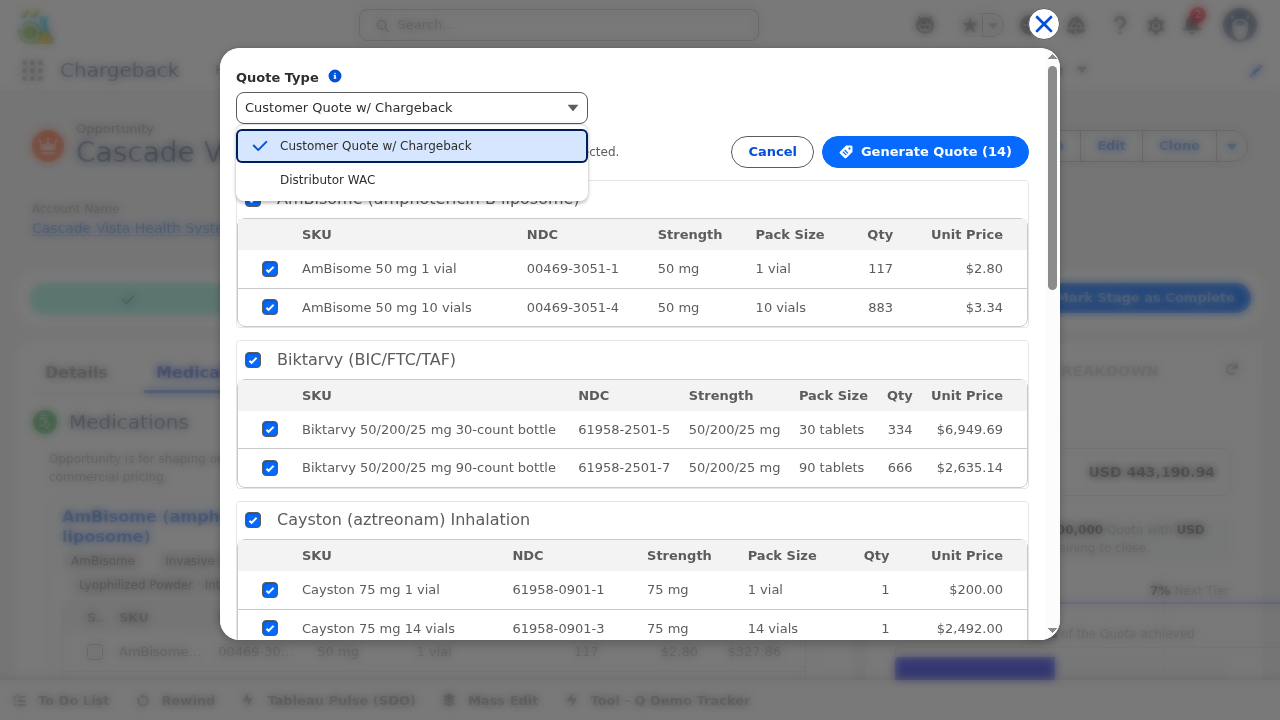
Task: Click NDC cell 61958-2501-5
Action: [624, 429]
